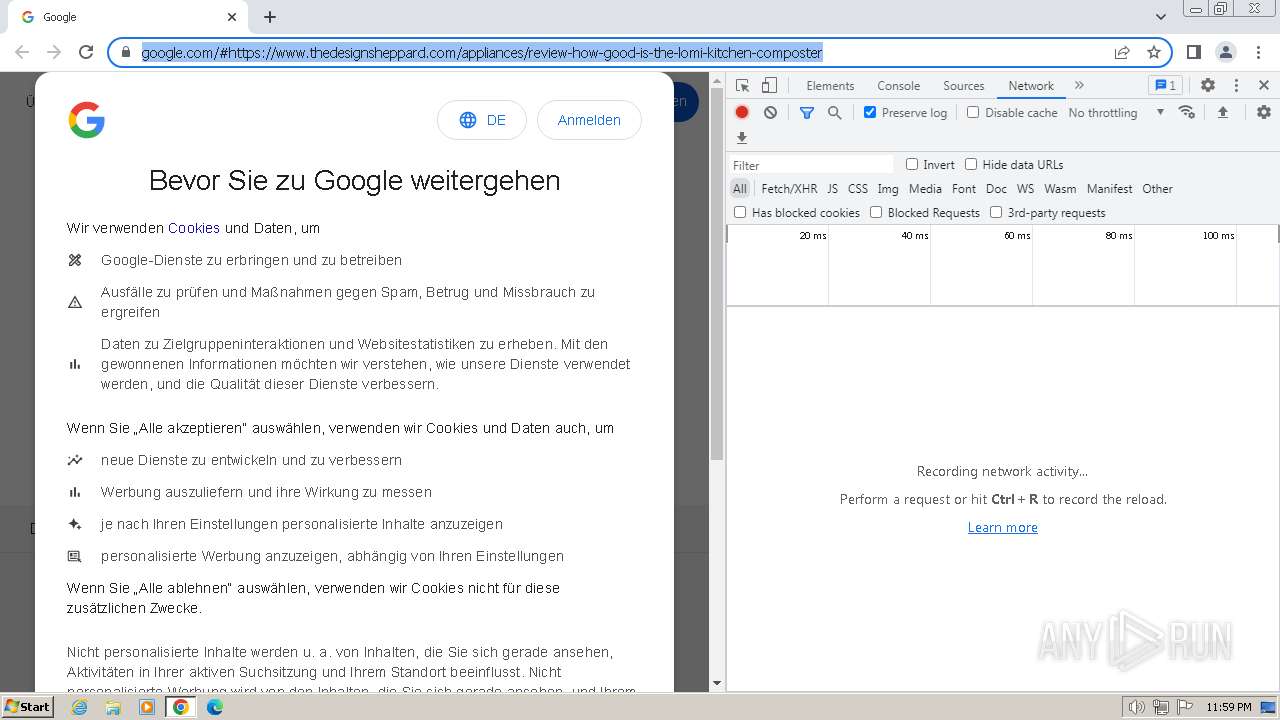The image size is (1280, 720).
Task: Open network conditions wifi icon
Action: [1187, 112]
